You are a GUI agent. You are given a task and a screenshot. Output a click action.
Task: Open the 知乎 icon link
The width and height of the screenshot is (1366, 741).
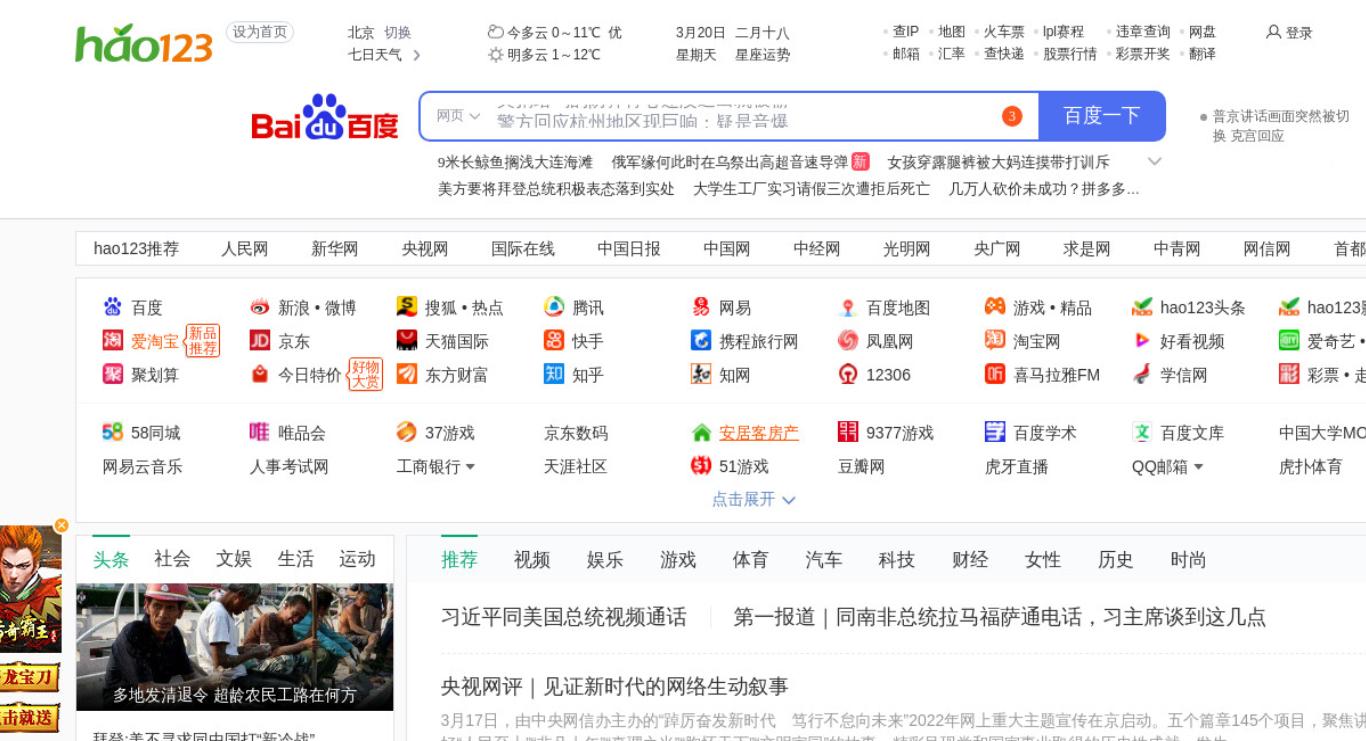click(x=554, y=375)
